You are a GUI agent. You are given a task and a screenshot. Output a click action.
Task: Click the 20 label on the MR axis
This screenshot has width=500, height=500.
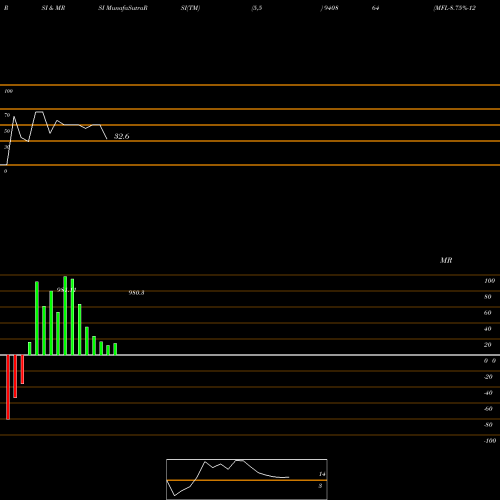(x=488, y=345)
